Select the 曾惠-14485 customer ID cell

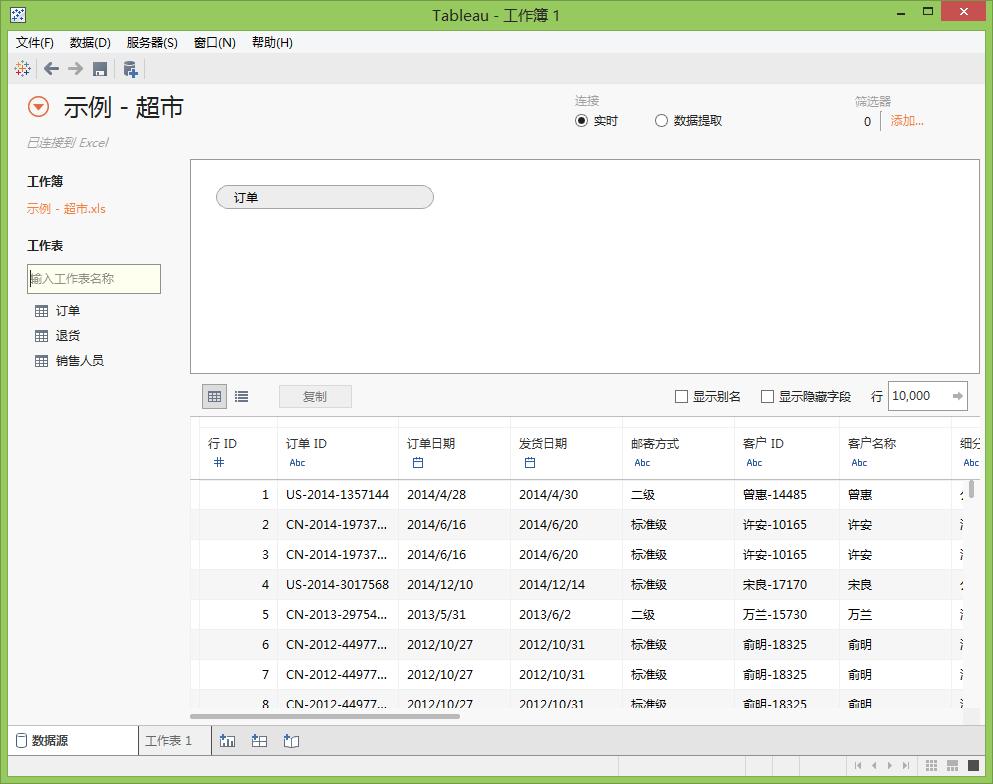(x=787, y=495)
